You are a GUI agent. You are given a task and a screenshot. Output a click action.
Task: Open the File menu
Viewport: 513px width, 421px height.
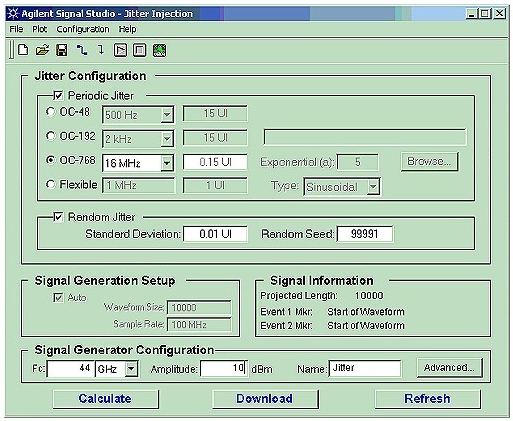click(x=16, y=29)
